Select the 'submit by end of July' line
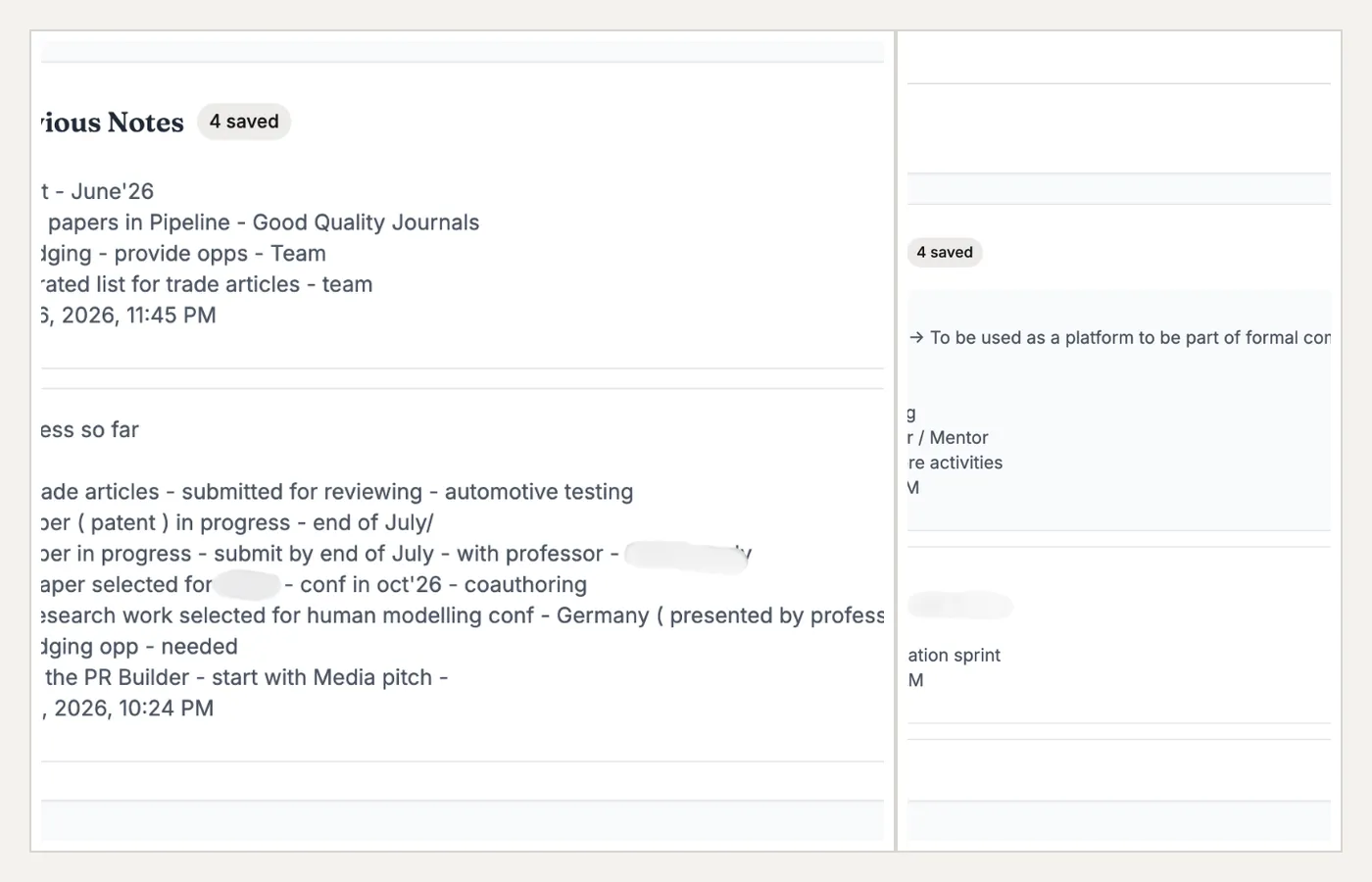Image resolution: width=1372 pixels, height=882 pixels. pyautogui.click(x=397, y=554)
